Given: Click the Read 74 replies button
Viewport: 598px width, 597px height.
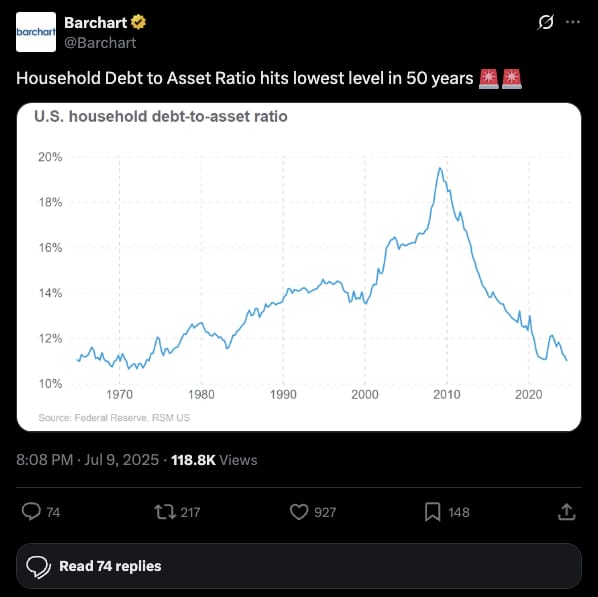Looking at the screenshot, I should click(299, 566).
